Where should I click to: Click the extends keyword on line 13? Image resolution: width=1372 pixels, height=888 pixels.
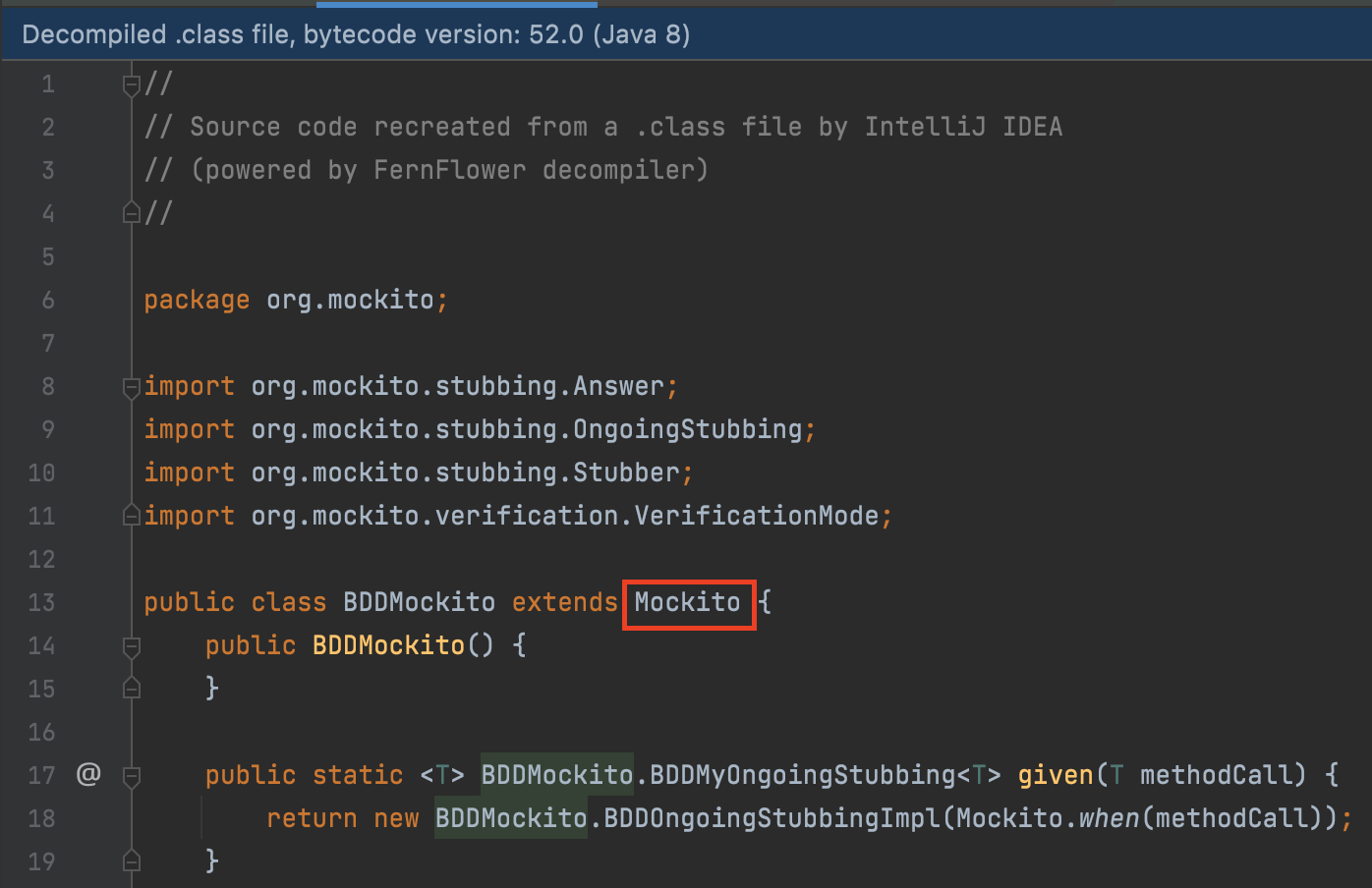coord(565,602)
